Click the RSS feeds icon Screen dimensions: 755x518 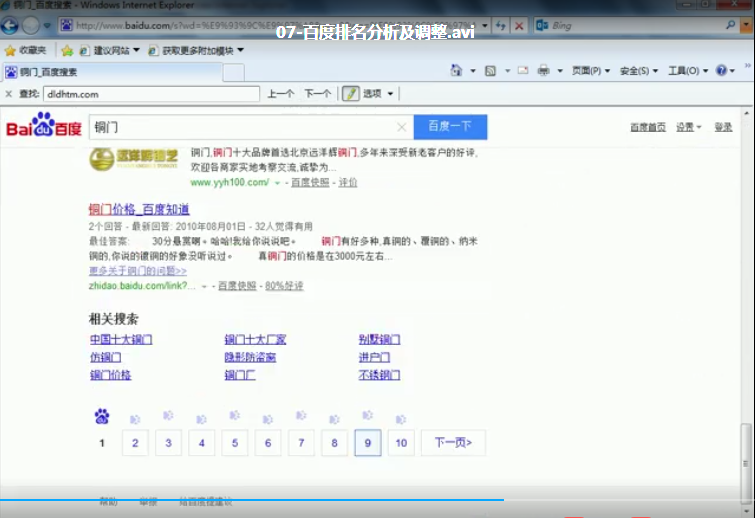pos(490,71)
